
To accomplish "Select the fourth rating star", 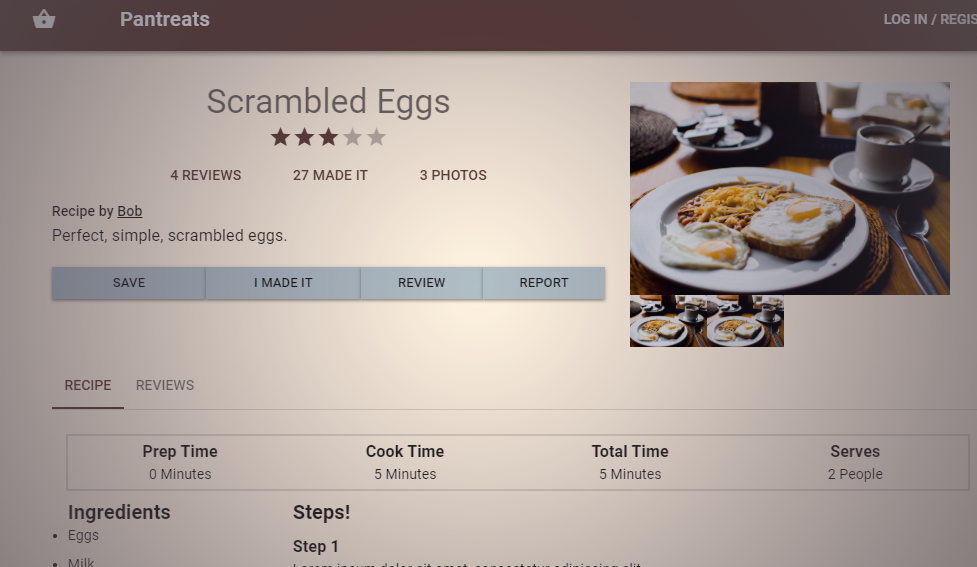I will [352, 137].
